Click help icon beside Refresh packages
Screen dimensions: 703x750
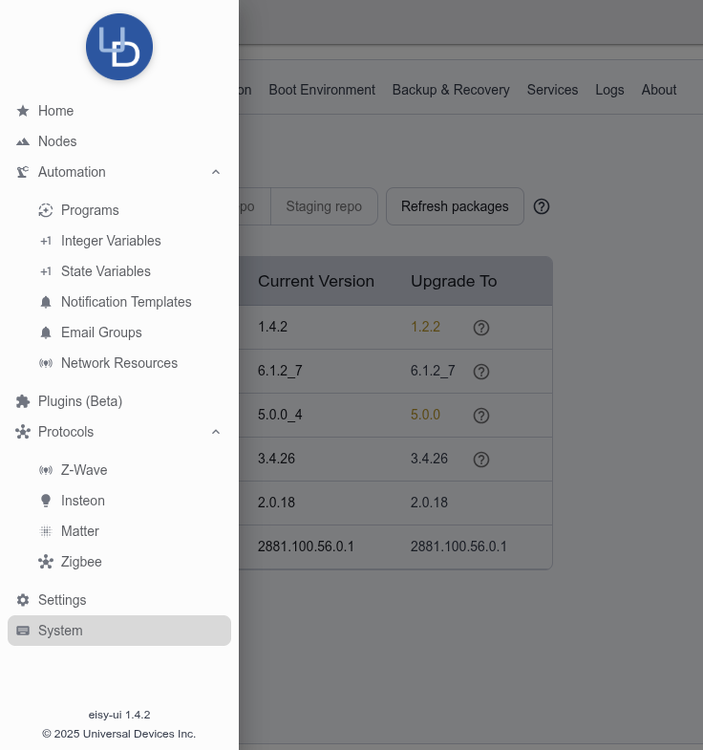coord(541,207)
